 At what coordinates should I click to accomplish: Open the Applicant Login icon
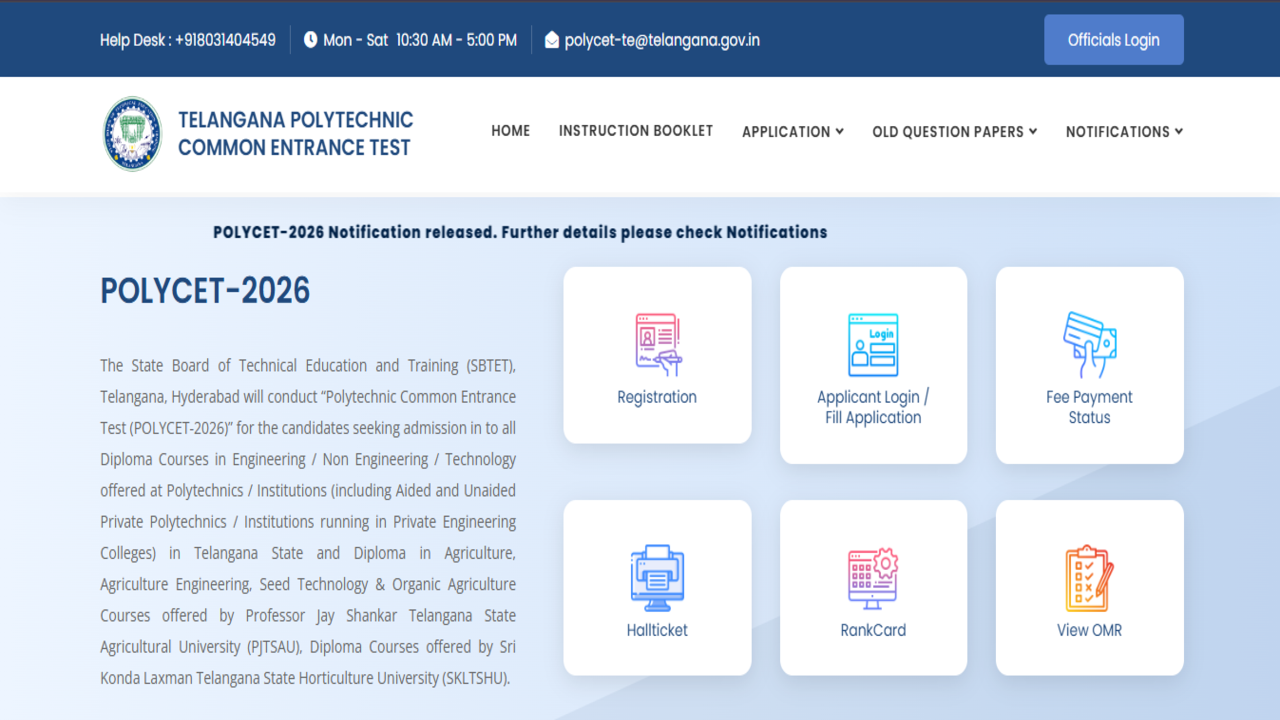tap(873, 344)
